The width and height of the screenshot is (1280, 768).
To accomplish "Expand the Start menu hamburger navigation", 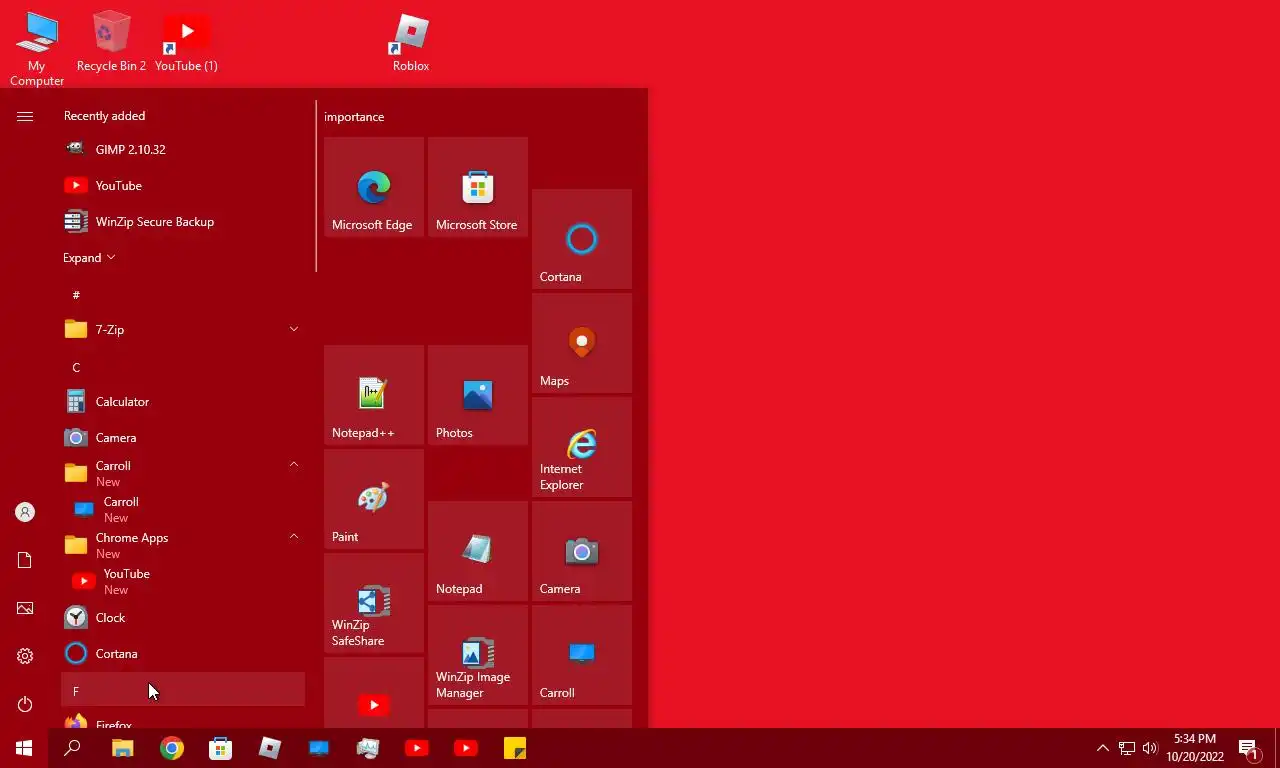I will click(25, 117).
